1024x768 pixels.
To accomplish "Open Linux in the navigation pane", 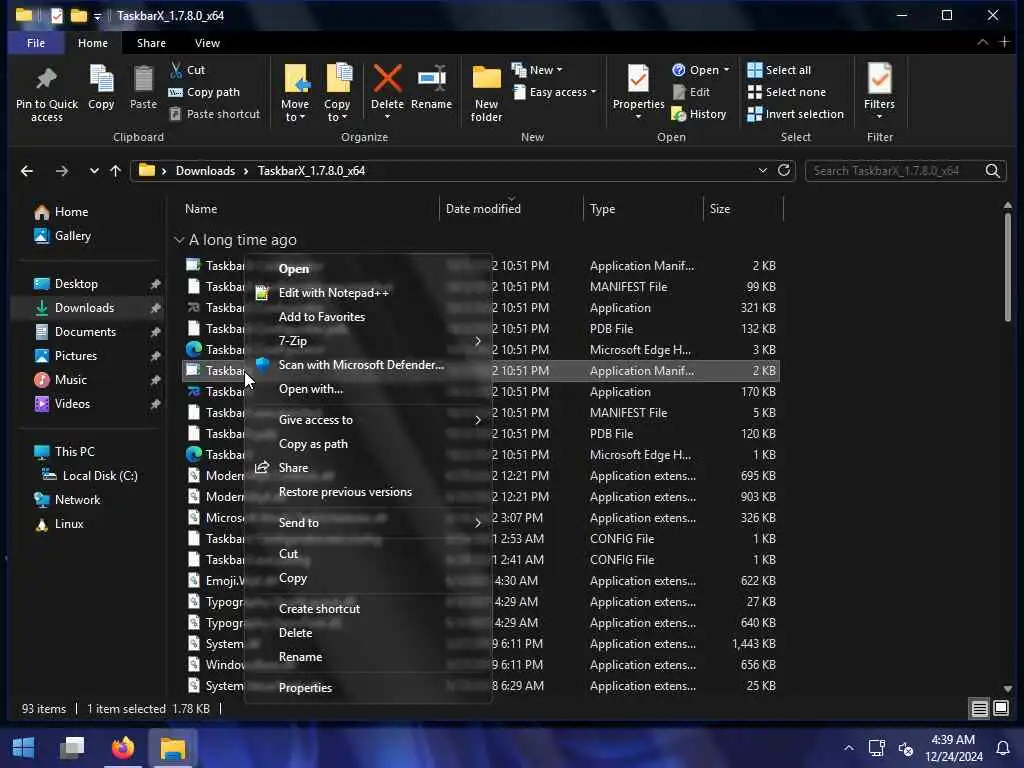I will (69, 524).
